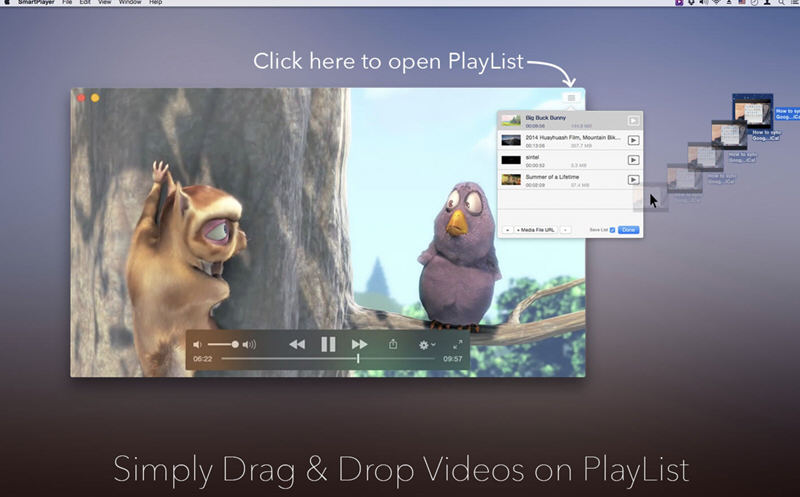Click the 'sintel' title text
The width and height of the screenshot is (800, 497).
point(532,158)
